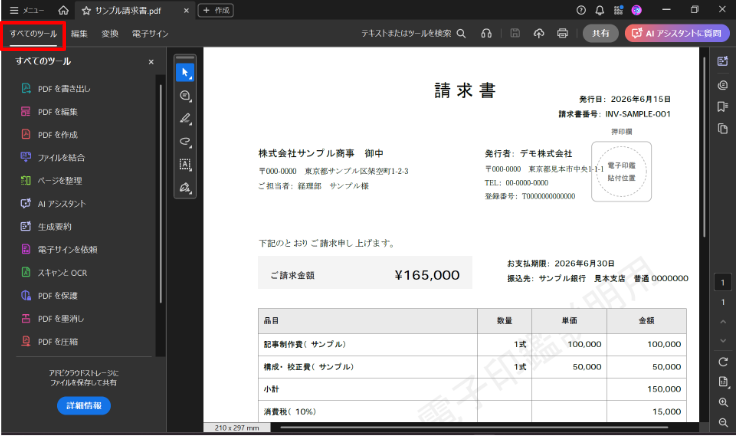Screen dimensions: 736x436
Task: Switch to the 変換 tab
Action: pos(110,34)
